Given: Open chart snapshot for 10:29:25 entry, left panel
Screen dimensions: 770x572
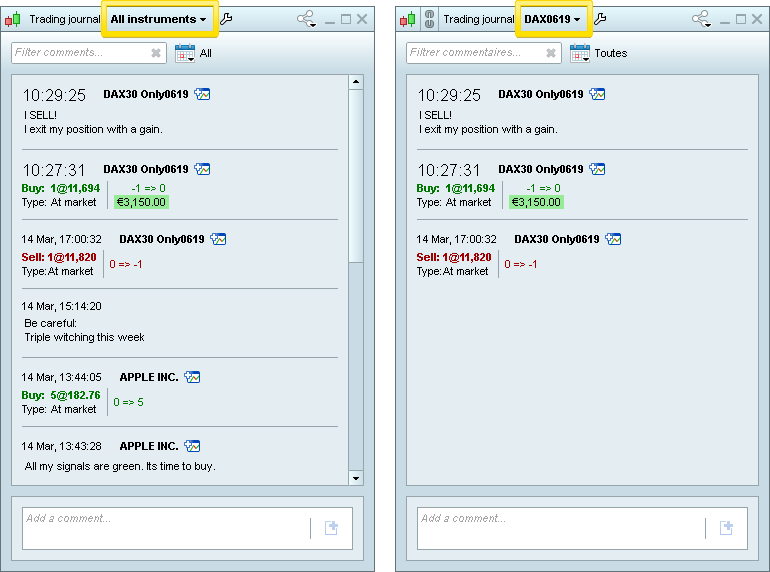Looking at the screenshot, I should [x=203, y=94].
